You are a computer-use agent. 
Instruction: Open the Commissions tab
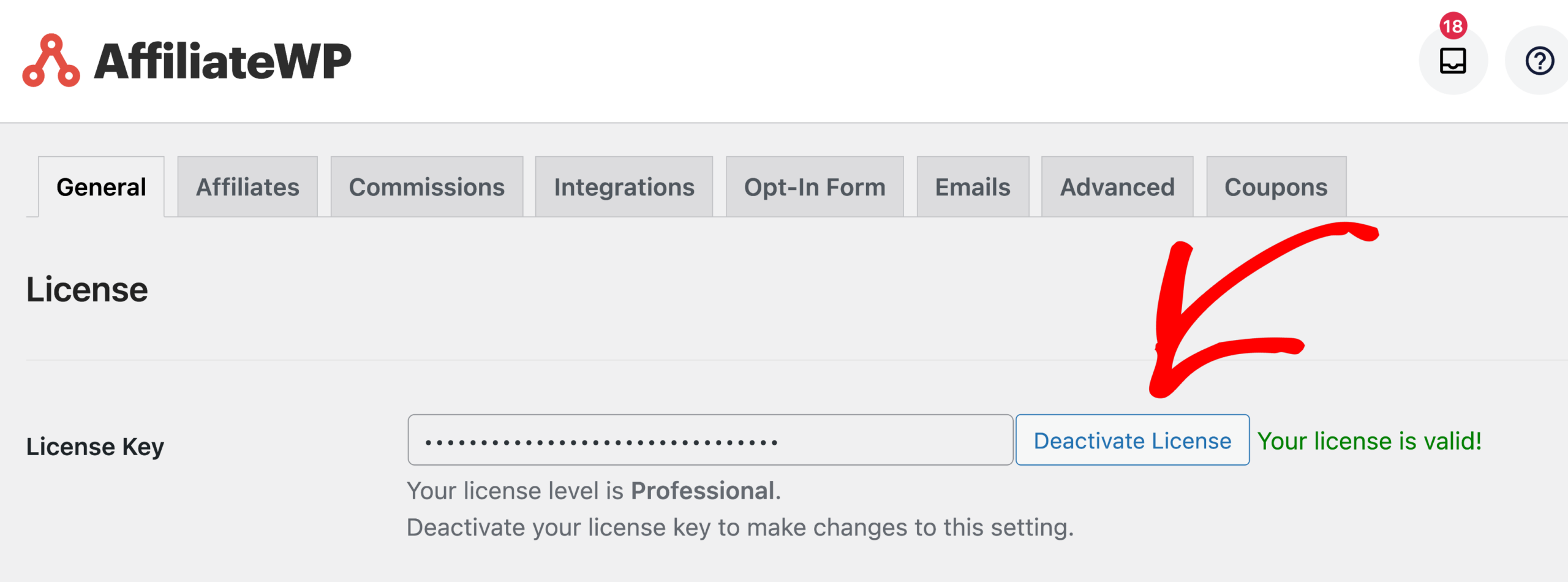click(x=427, y=187)
